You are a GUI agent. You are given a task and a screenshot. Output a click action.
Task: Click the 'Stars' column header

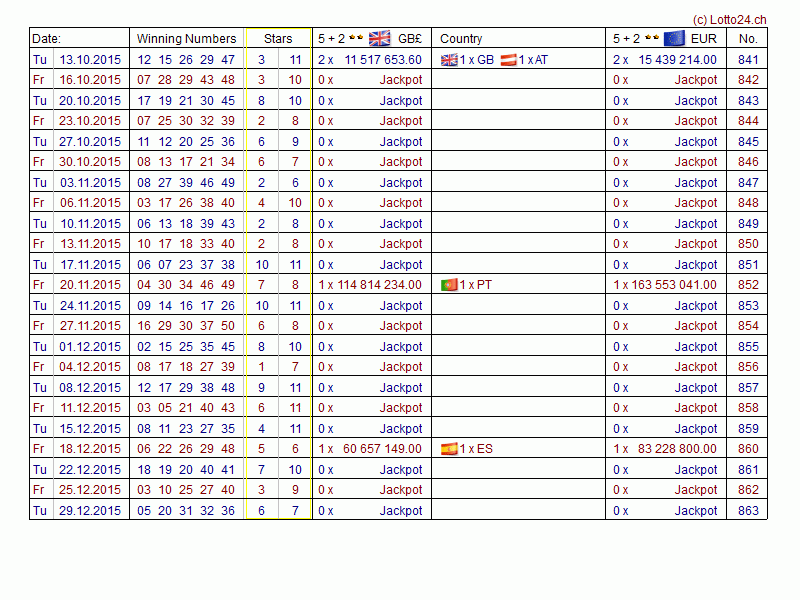[x=278, y=39]
